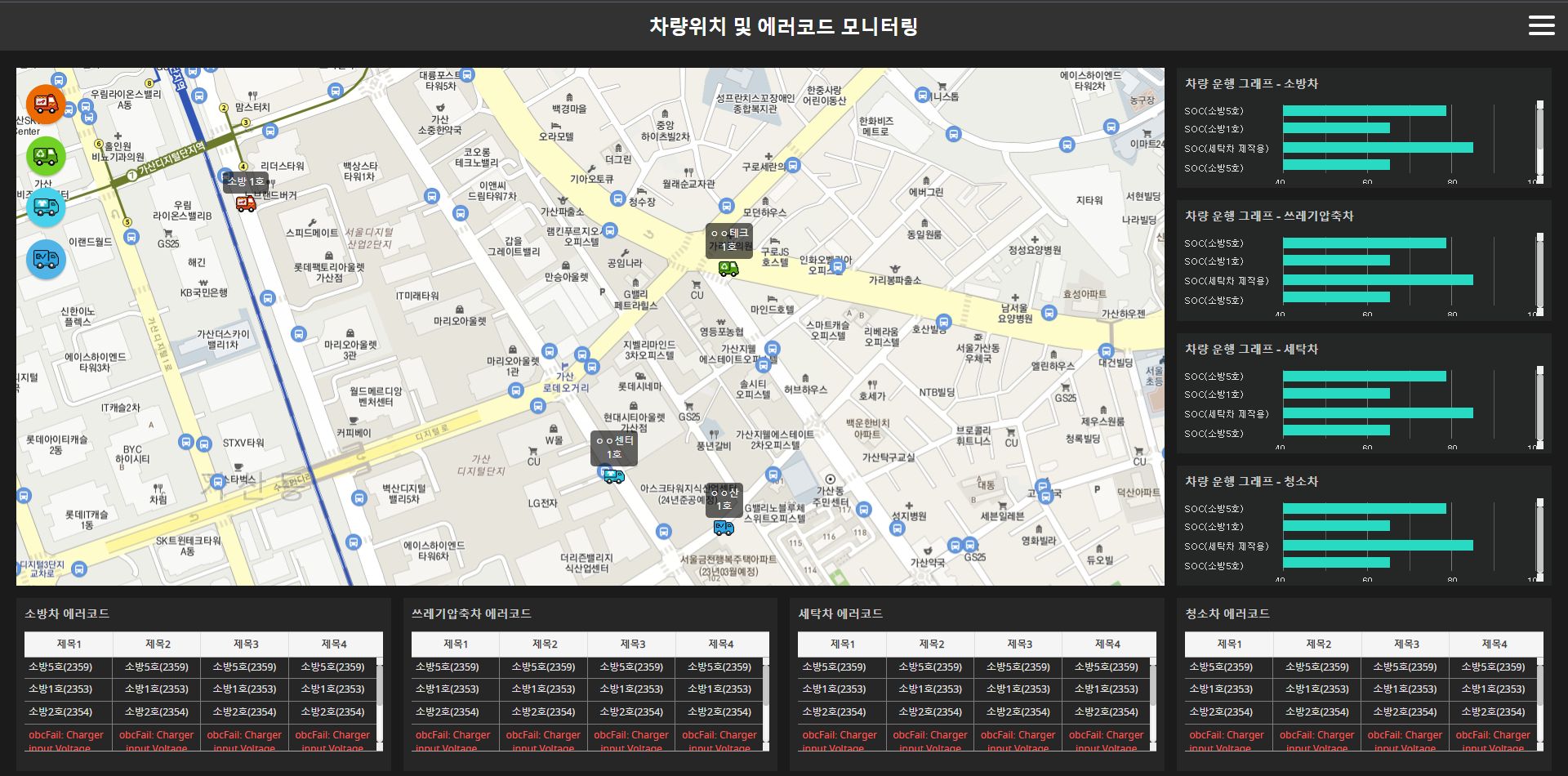The height and width of the screenshot is (776, 1568).
Task: Click the longest teal bar in 청소차 chart
Action: point(1378,545)
